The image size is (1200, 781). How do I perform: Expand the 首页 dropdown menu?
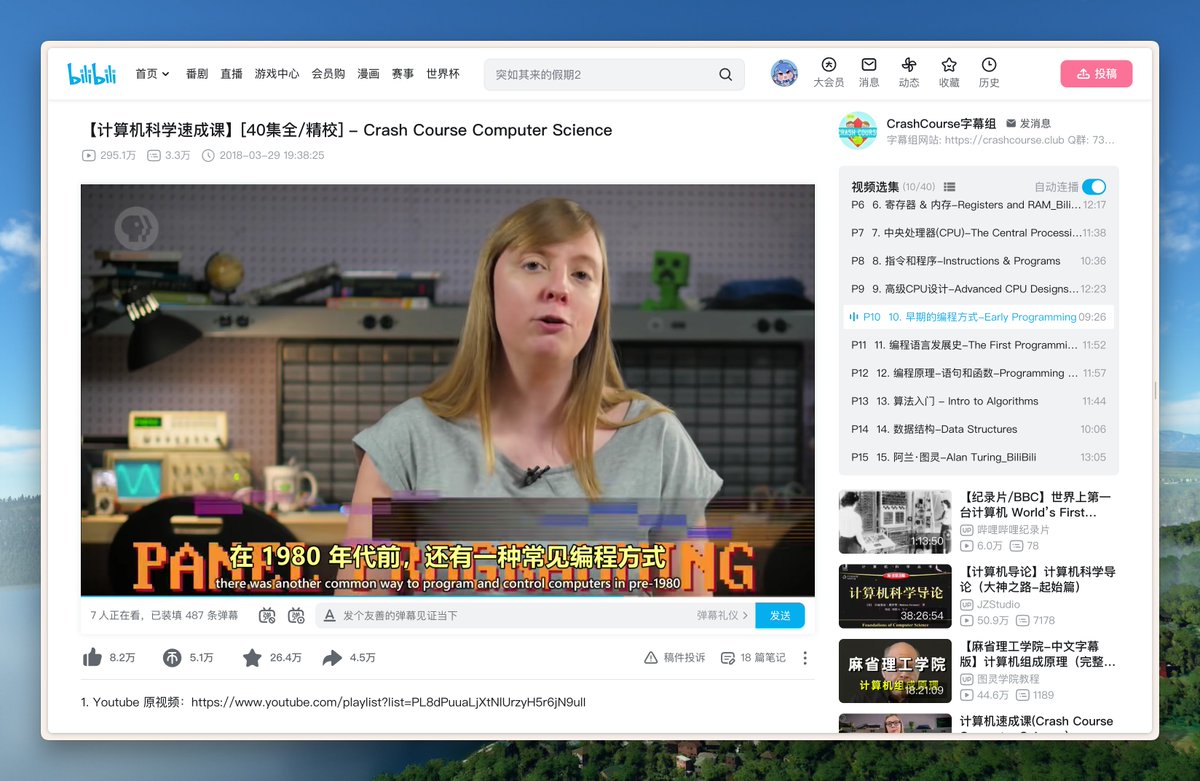point(153,74)
